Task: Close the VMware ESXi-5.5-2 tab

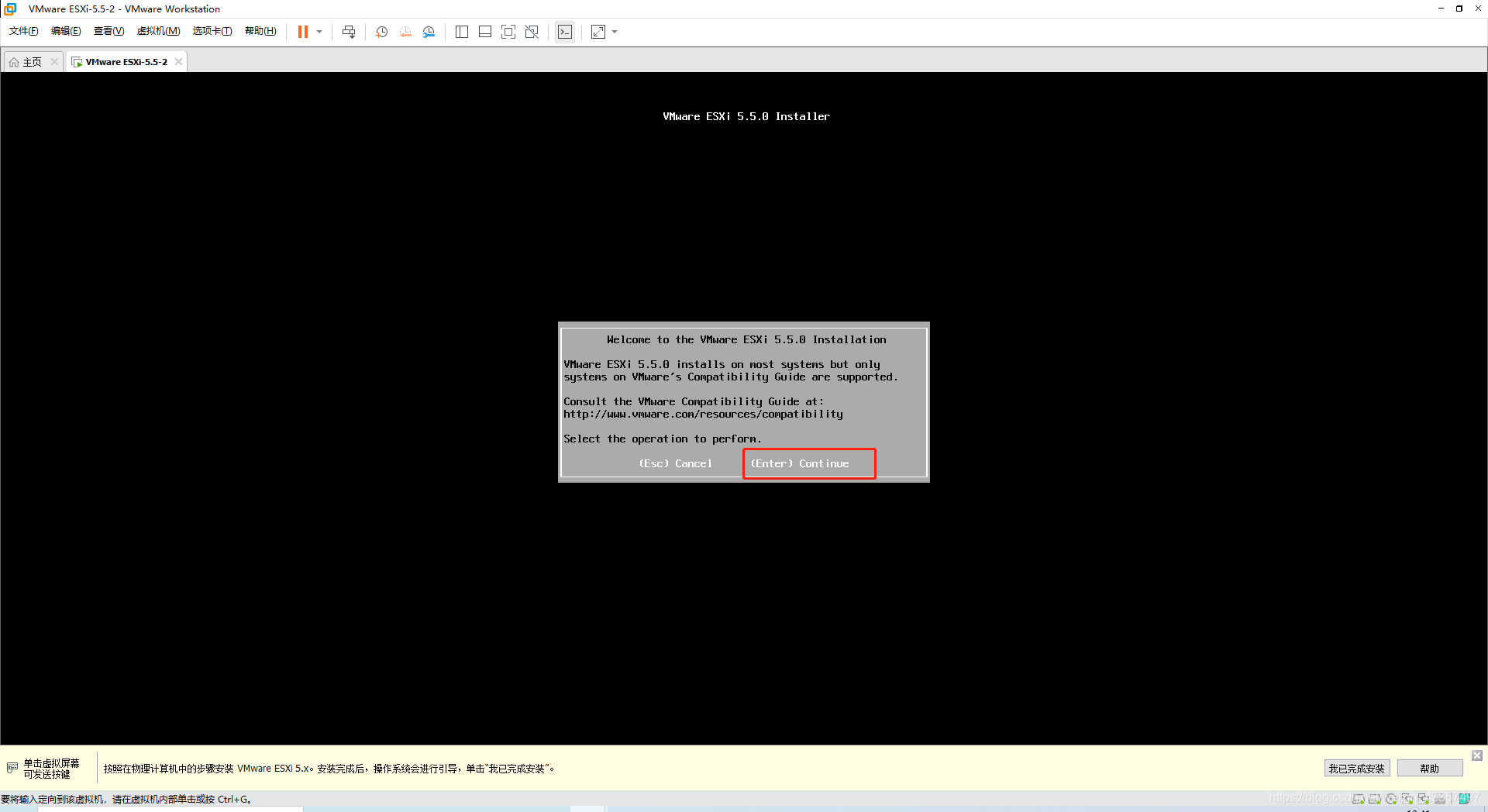Action: [x=178, y=62]
